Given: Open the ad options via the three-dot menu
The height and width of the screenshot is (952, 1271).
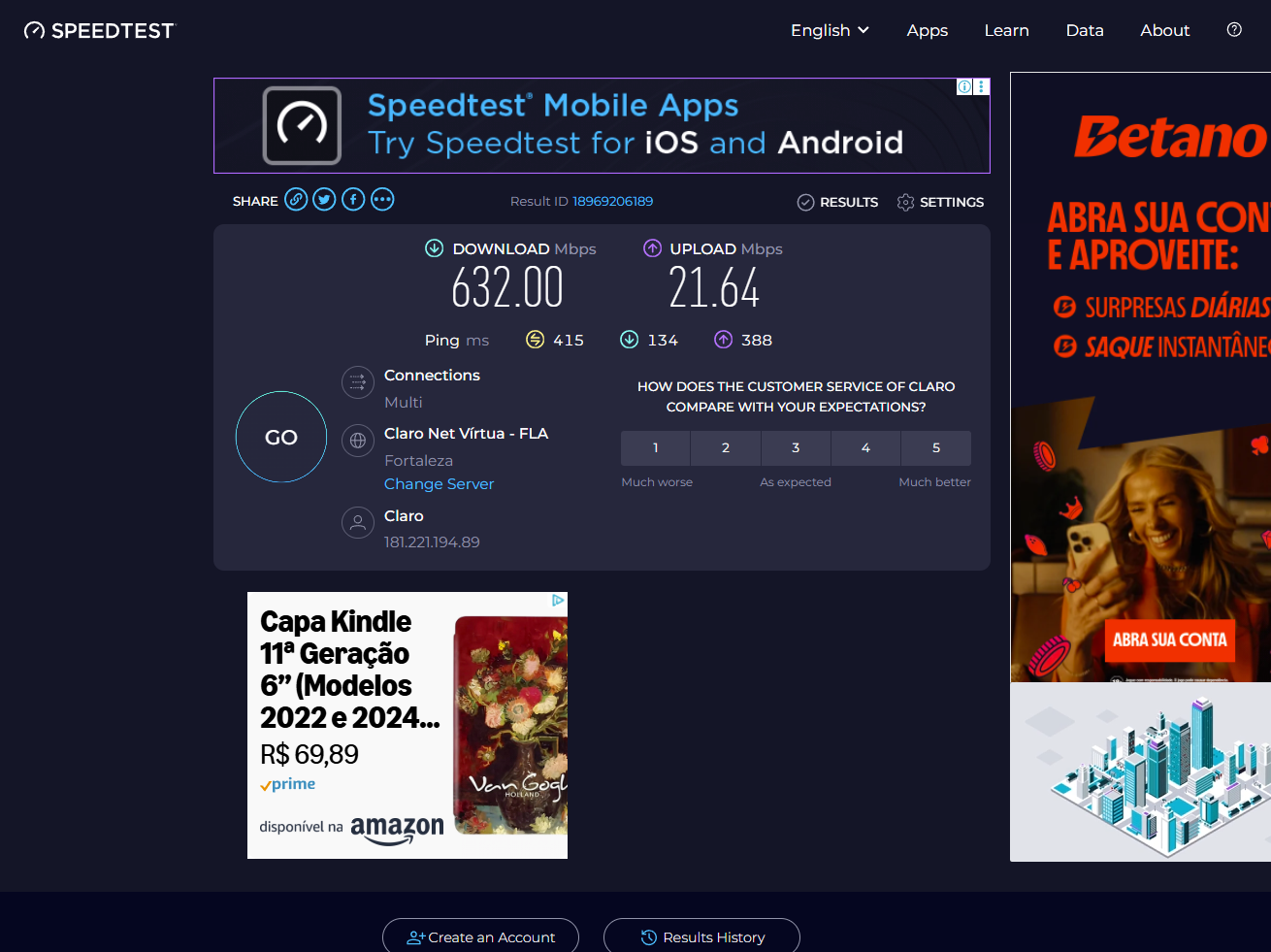Looking at the screenshot, I should tap(981, 86).
